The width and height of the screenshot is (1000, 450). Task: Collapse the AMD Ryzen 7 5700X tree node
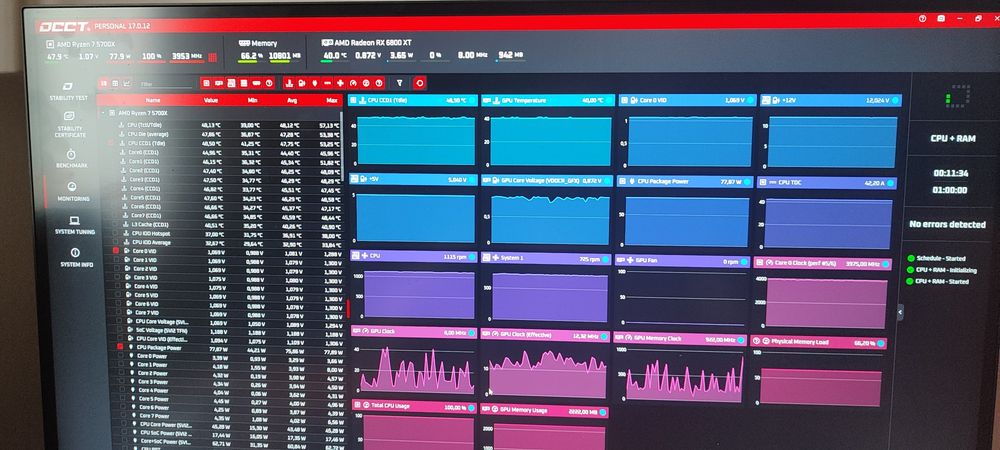tap(103, 113)
